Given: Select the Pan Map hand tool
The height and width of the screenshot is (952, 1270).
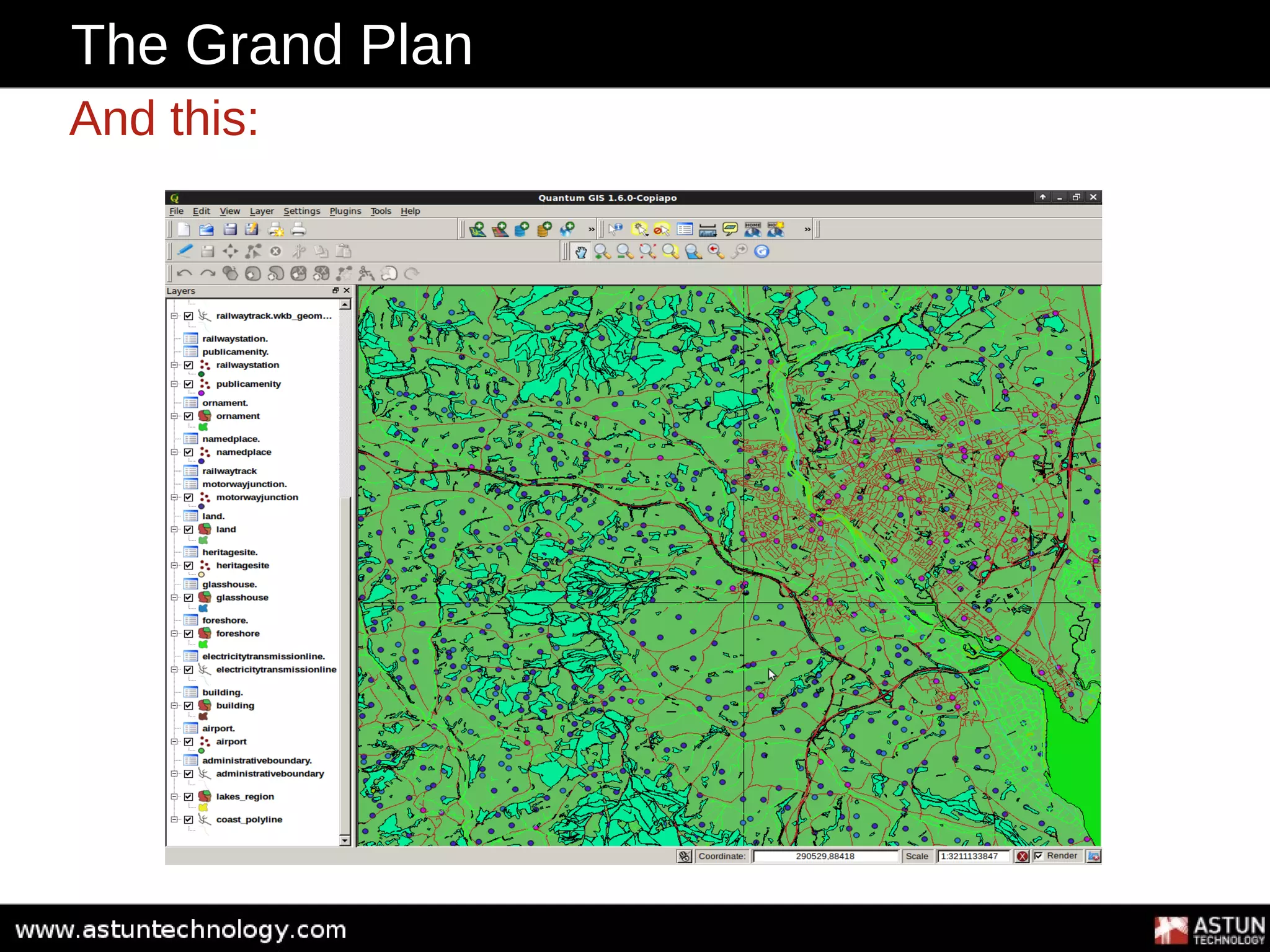Looking at the screenshot, I should click(x=580, y=252).
